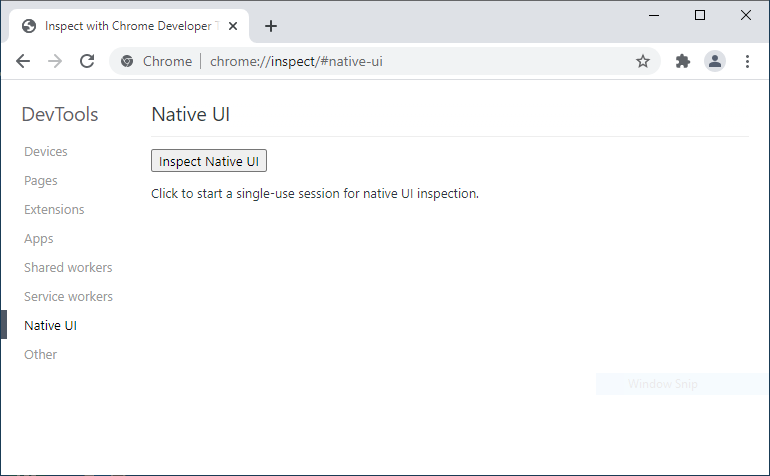Switch to Extensions in the sidebar
This screenshot has height=476, width=770.
click(x=54, y=210)
